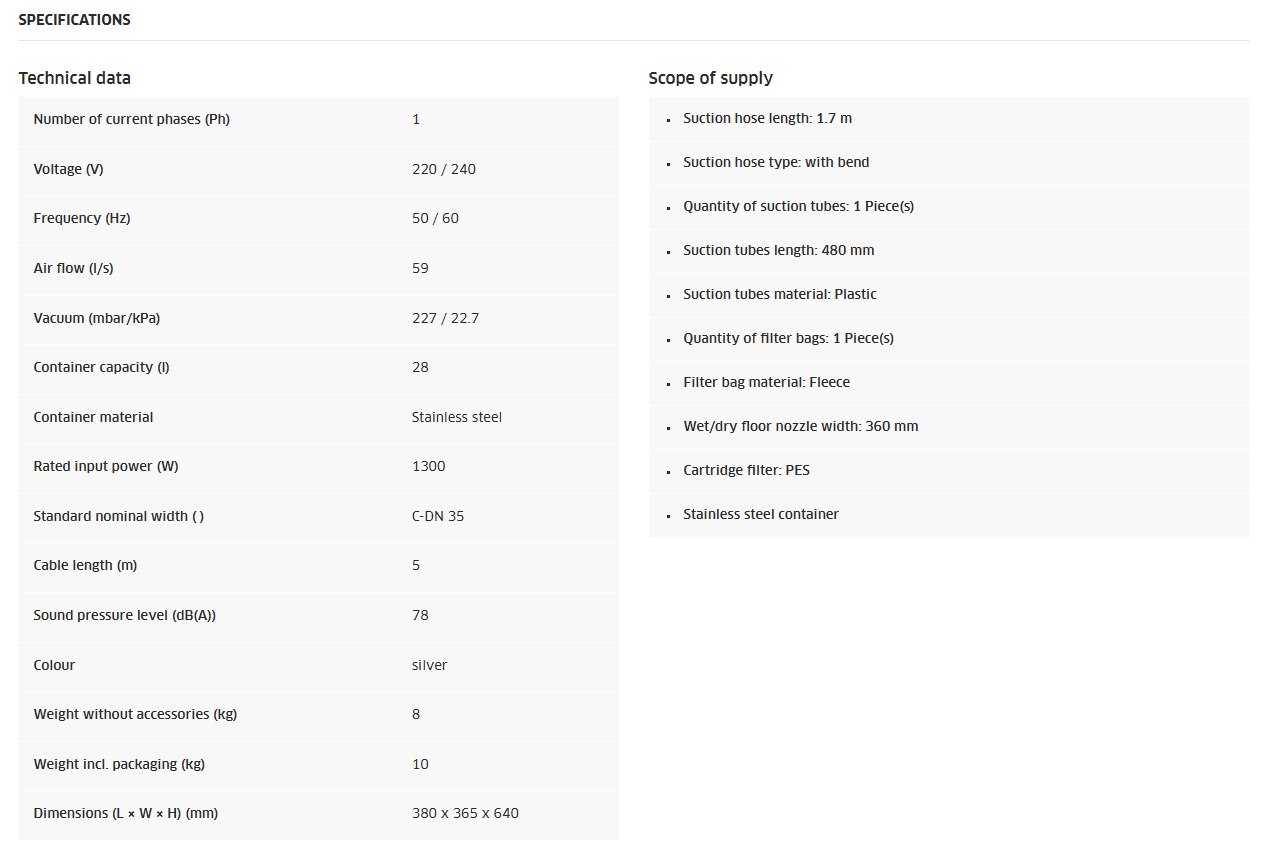Click the silver colour value
Image resolution: width=1263 pixels, height=865 pixels.
[x=429, y=665]
